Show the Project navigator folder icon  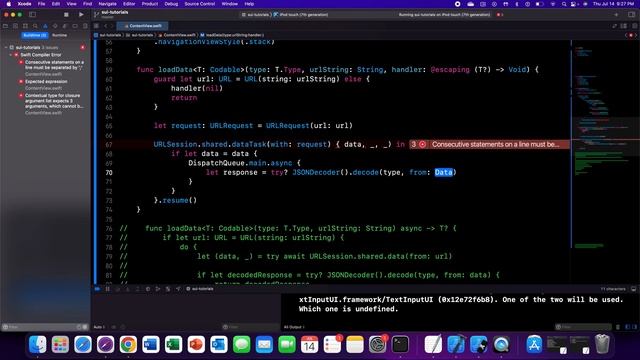(5, 26)
